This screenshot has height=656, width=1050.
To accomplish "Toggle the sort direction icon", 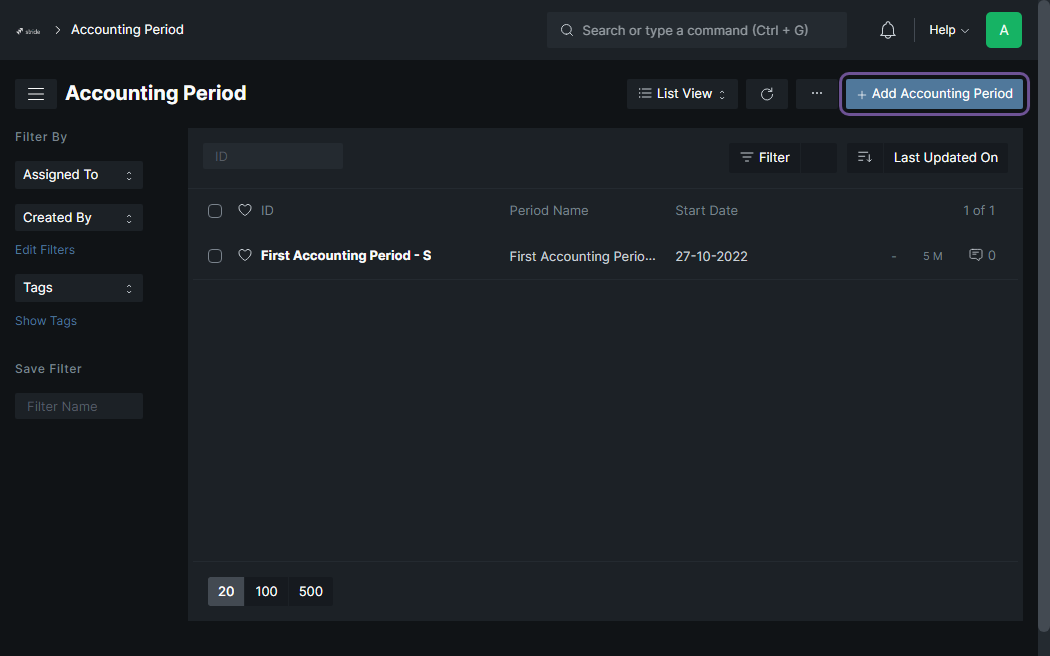I will 865,157.
